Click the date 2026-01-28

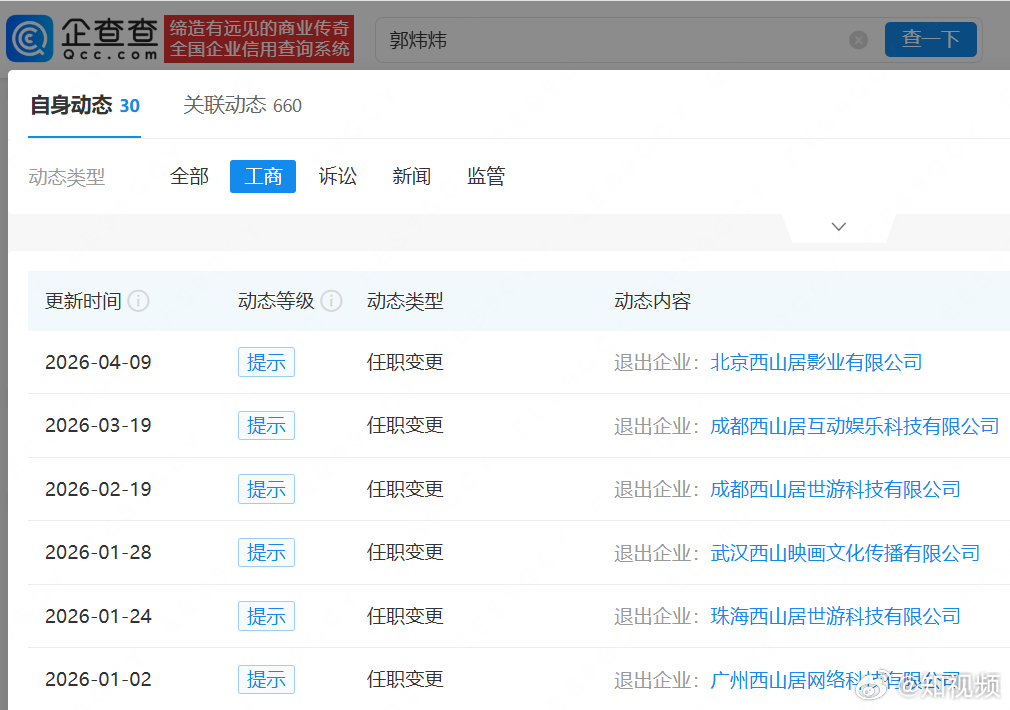[98, 552]
